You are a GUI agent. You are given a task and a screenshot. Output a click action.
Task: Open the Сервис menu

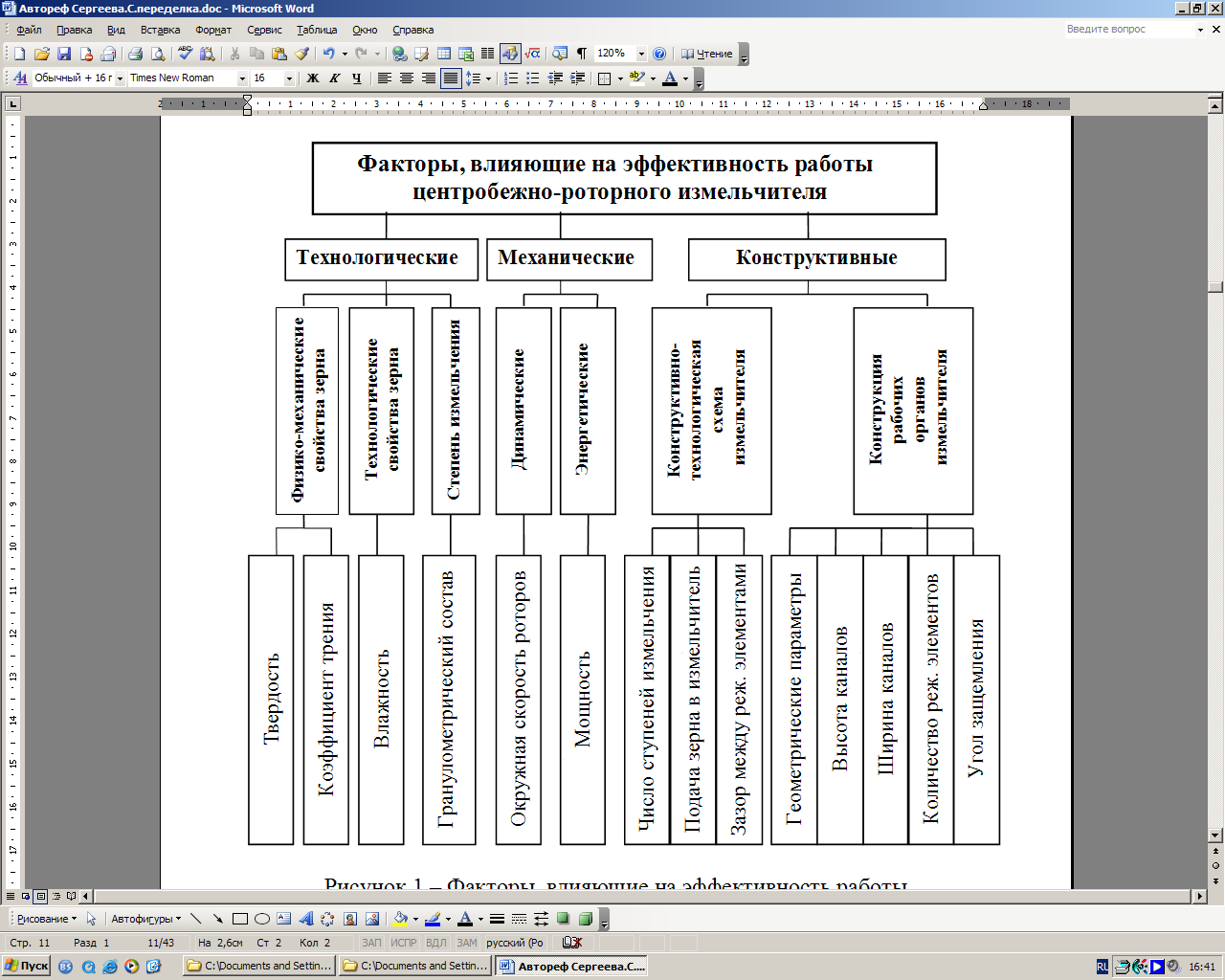point(264,30)
